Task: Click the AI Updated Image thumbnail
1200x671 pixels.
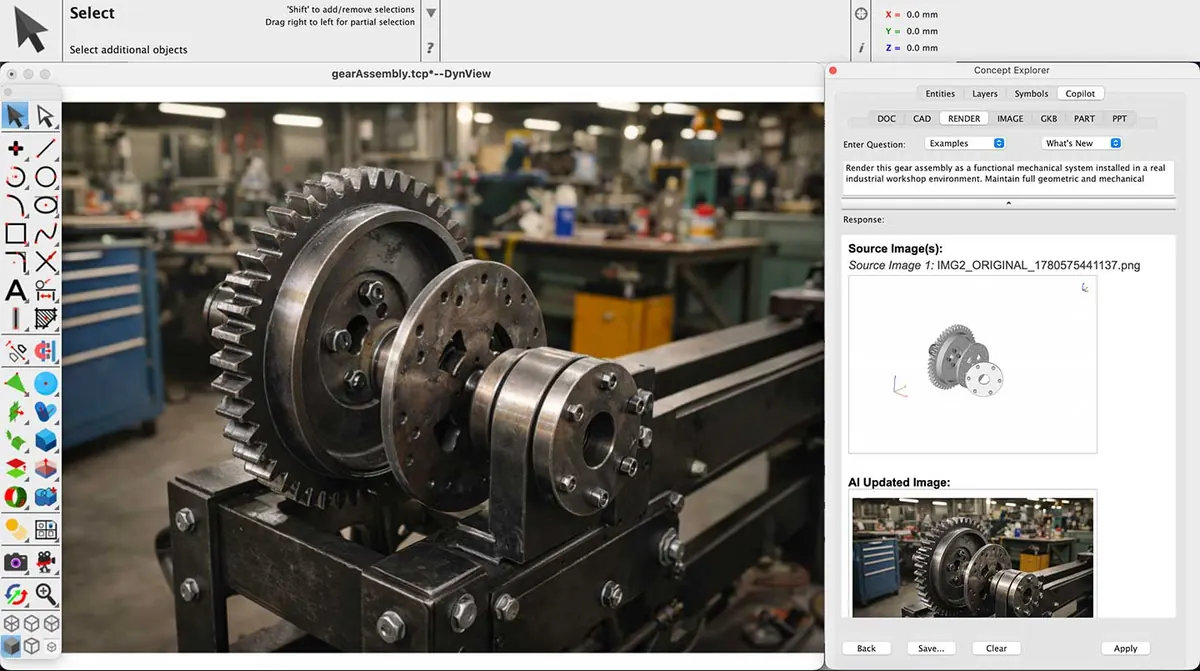Action: coord(973,555)
